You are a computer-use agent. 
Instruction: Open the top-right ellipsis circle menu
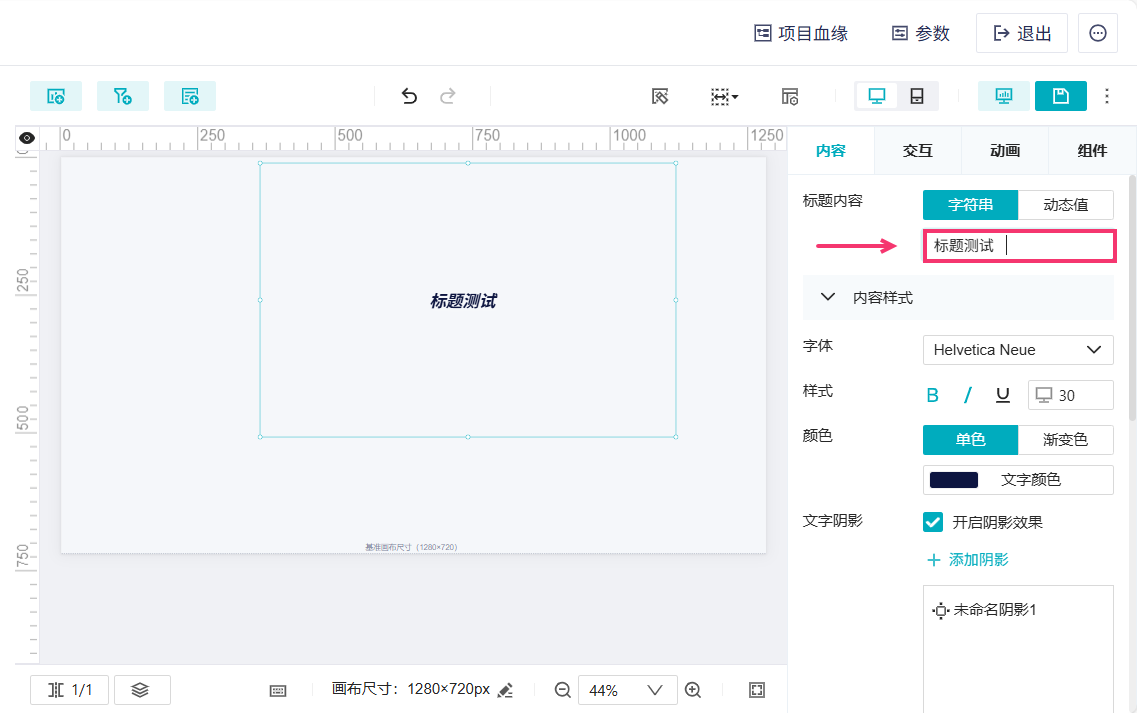(x=1098, y=33)
